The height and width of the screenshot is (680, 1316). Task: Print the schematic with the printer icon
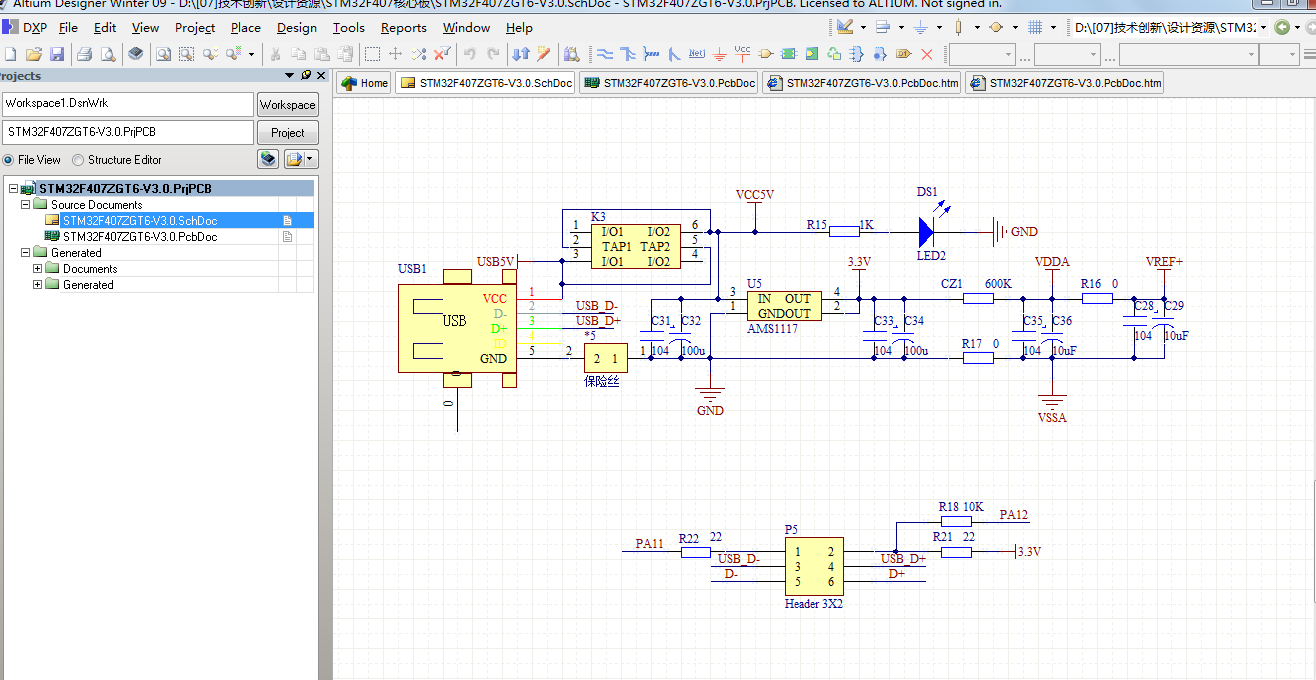(84, 53)
